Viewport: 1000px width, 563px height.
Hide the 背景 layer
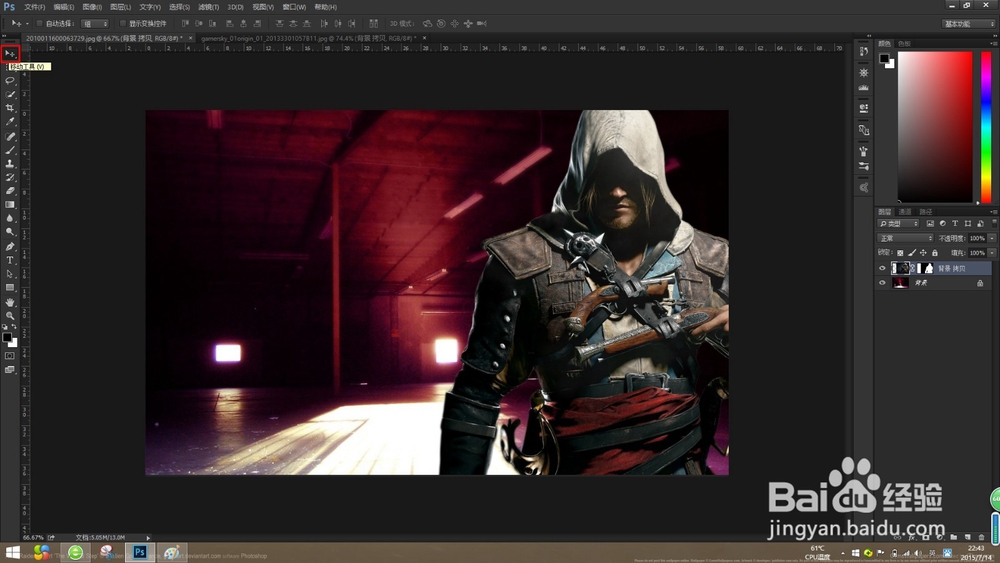[x=883, y=283]
